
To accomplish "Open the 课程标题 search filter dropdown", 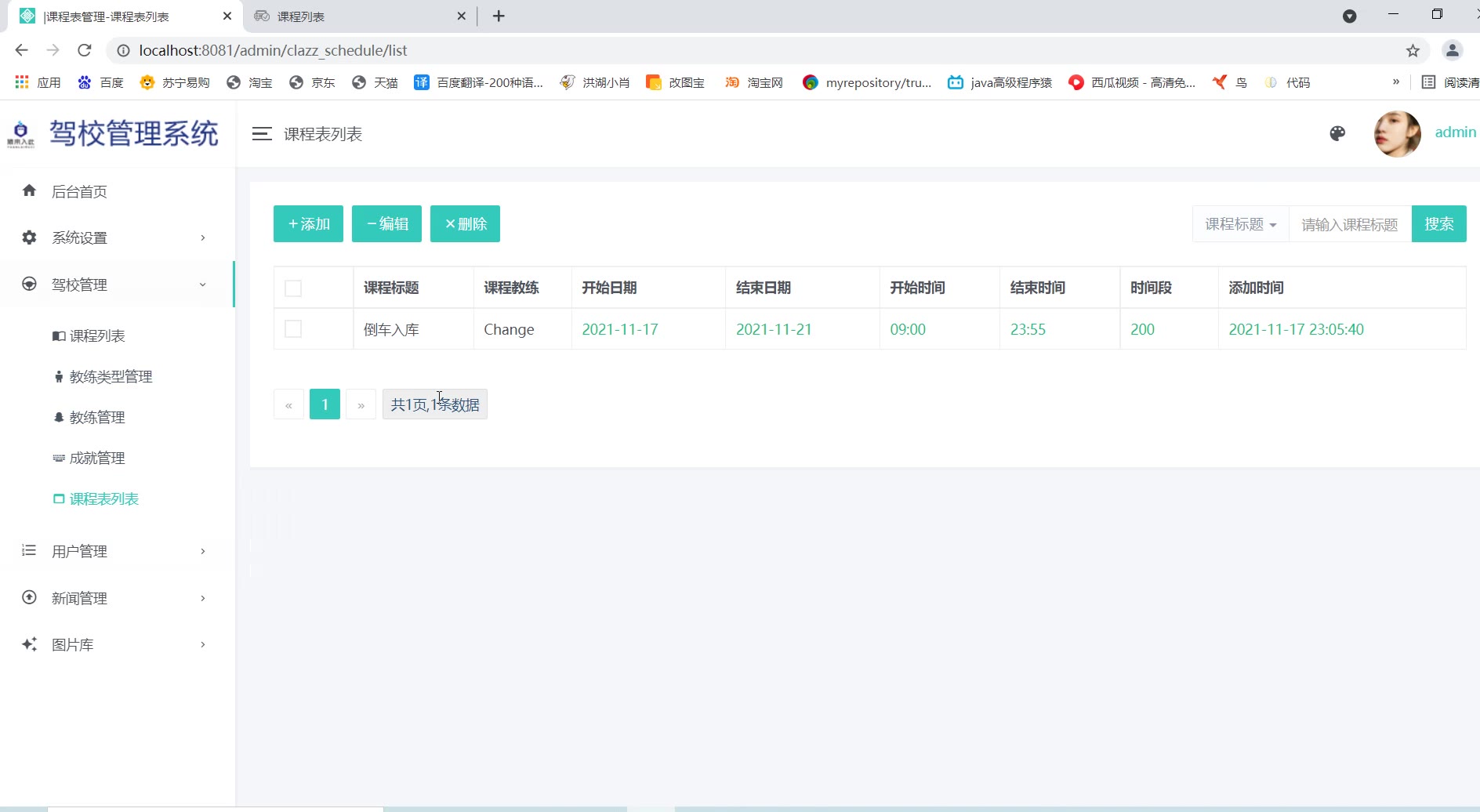I will tap(1240, 225).
